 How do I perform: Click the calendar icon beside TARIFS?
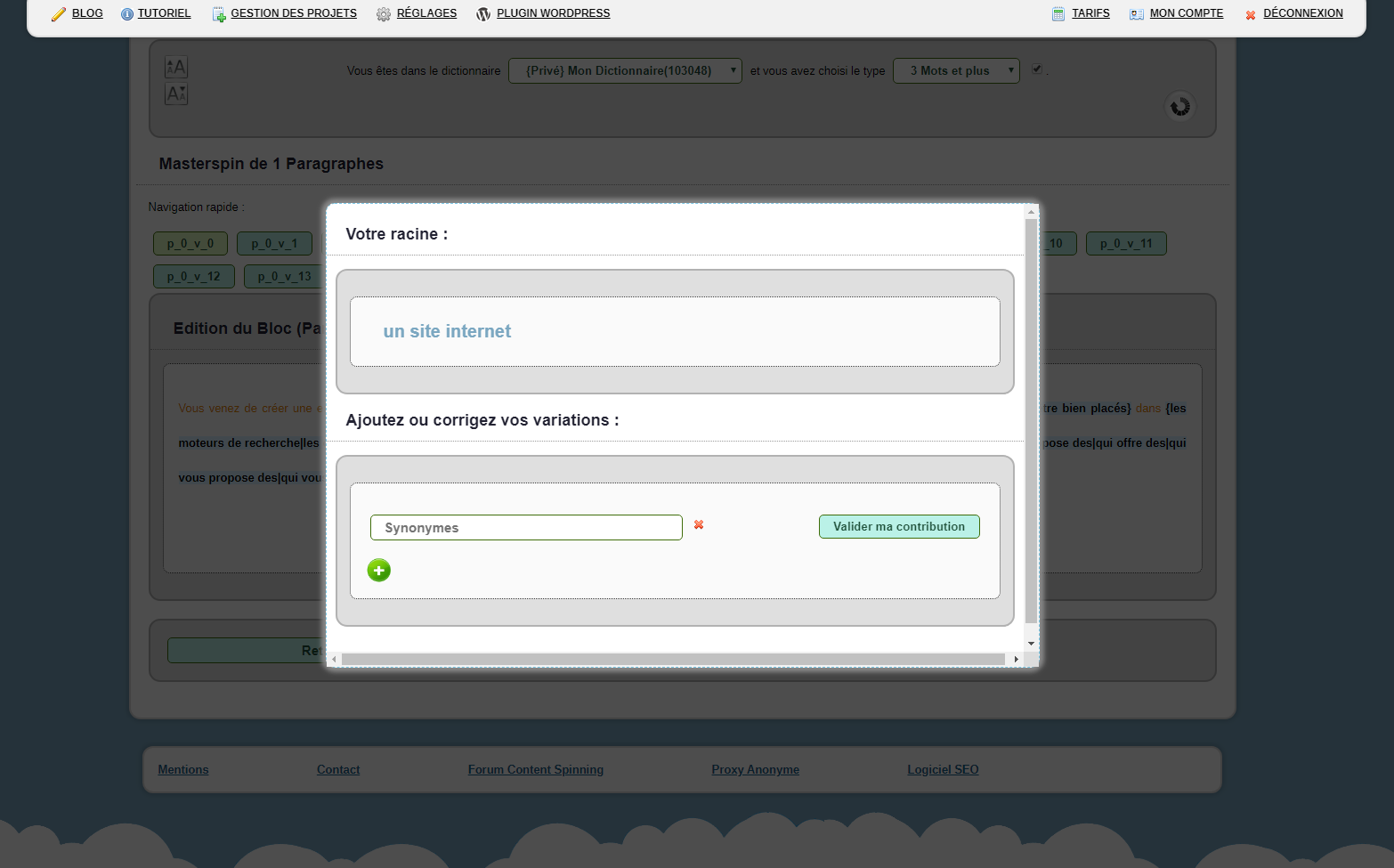pyautogui.click(x=1058, y=14)
